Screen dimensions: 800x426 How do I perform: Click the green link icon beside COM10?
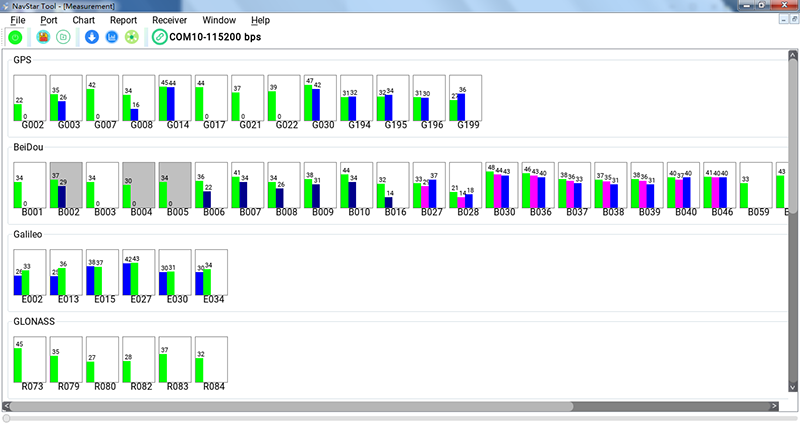(x=160, y=37)
